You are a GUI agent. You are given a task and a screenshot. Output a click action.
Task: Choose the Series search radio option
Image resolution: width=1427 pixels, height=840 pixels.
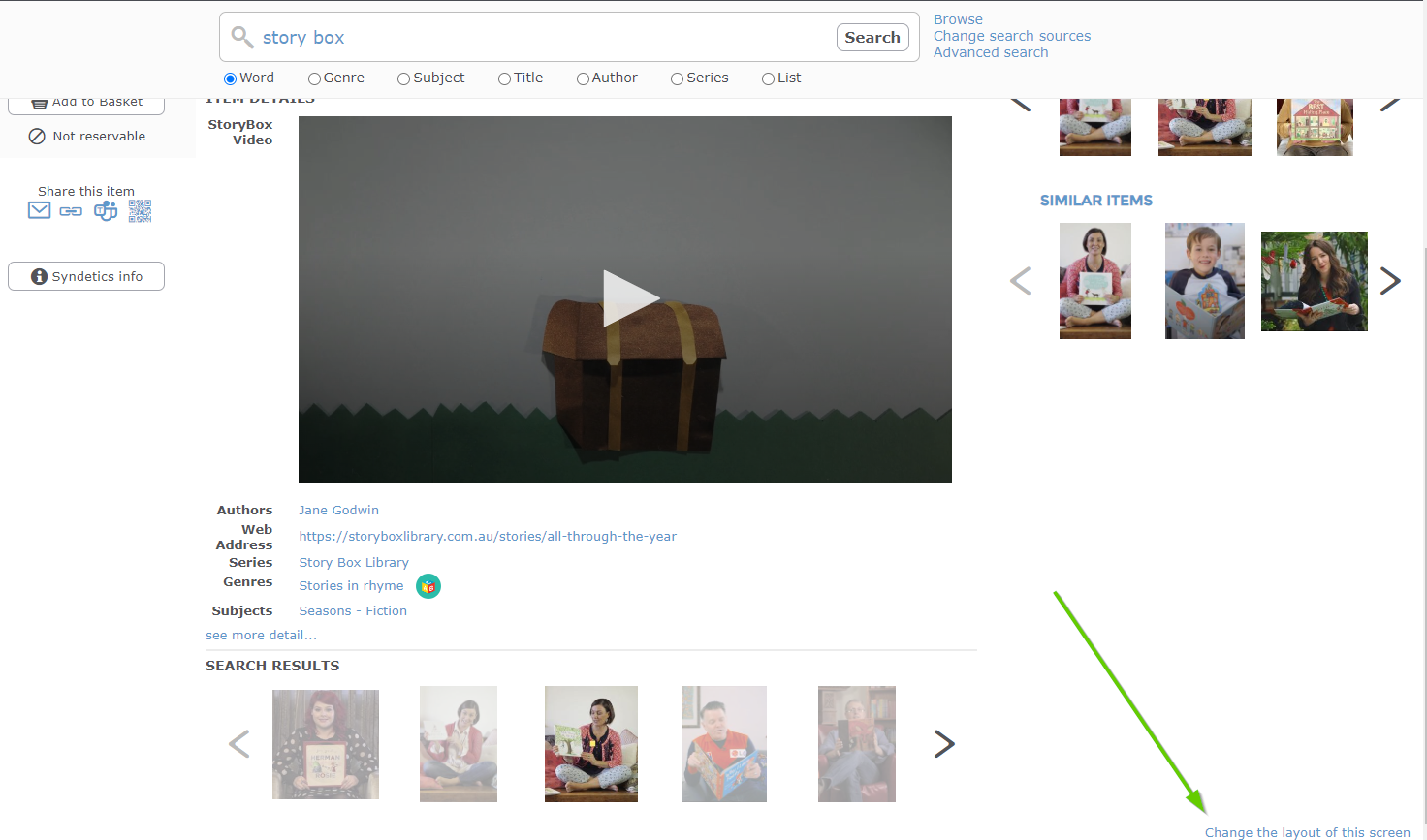coord(677,78)
